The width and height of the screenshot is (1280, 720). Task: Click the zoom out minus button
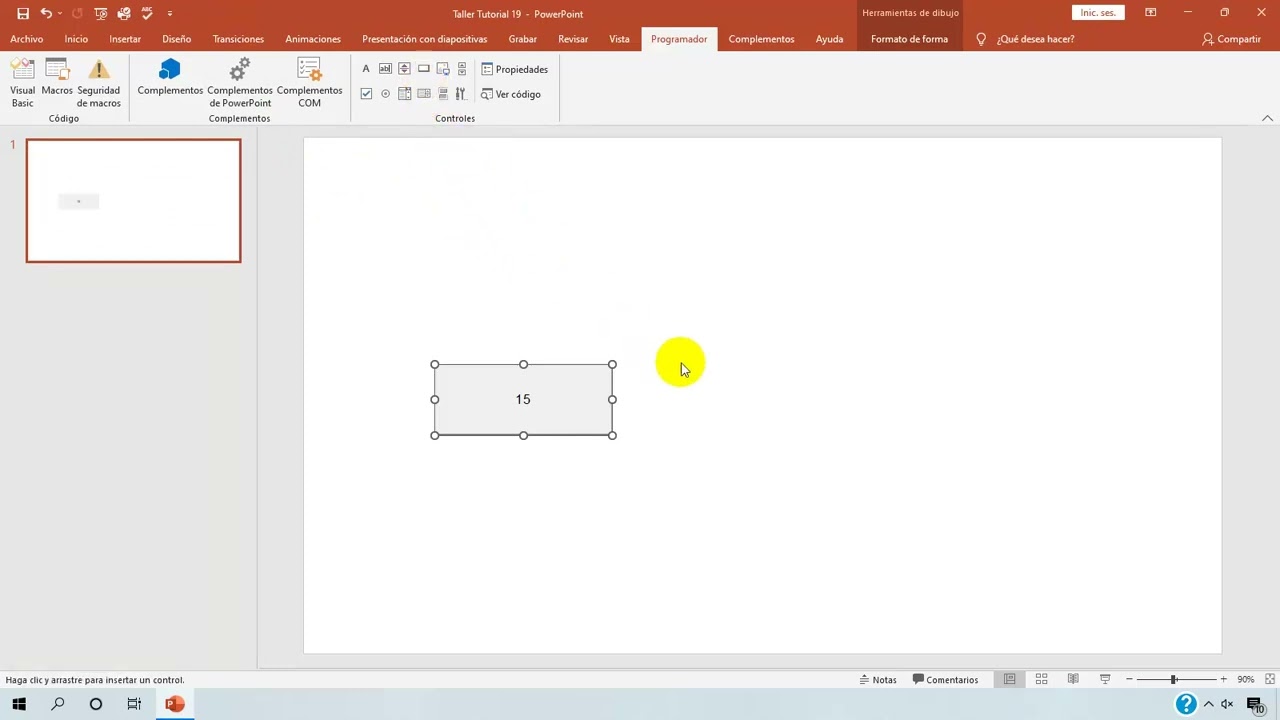(1129, 680)
